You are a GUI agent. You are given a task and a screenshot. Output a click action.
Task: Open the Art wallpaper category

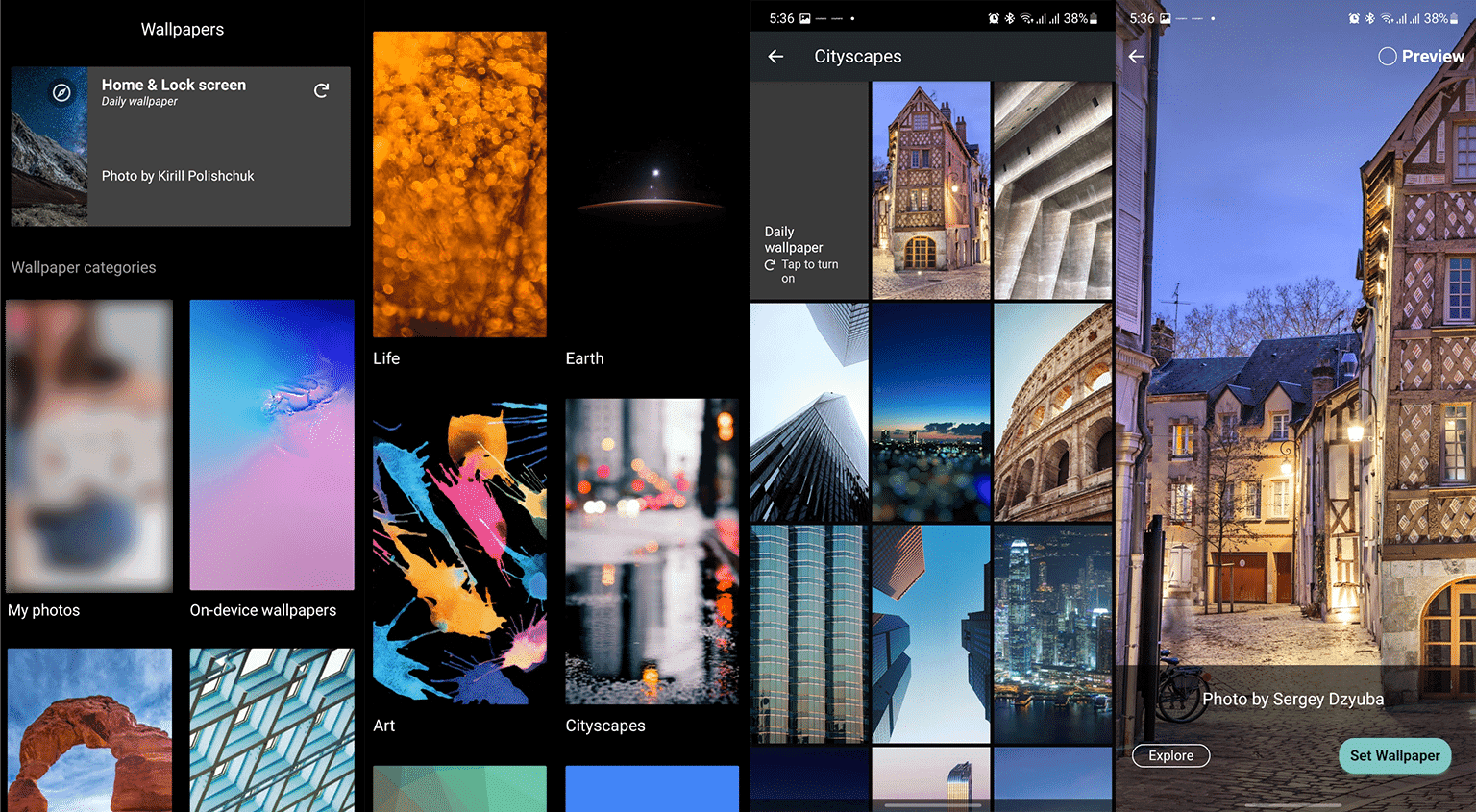coord(459,552)
